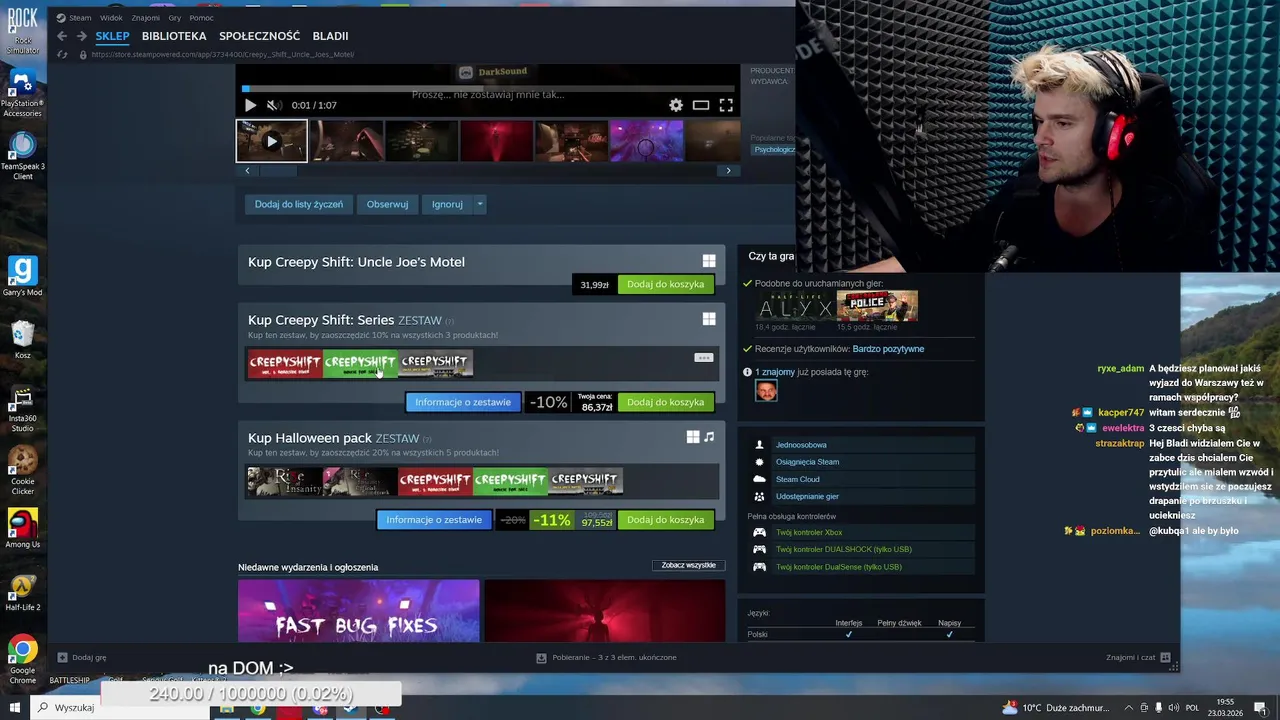Add Halloween pack bundle to cart
This screenshot has height=720, width=1280.
tap(665, 520)
